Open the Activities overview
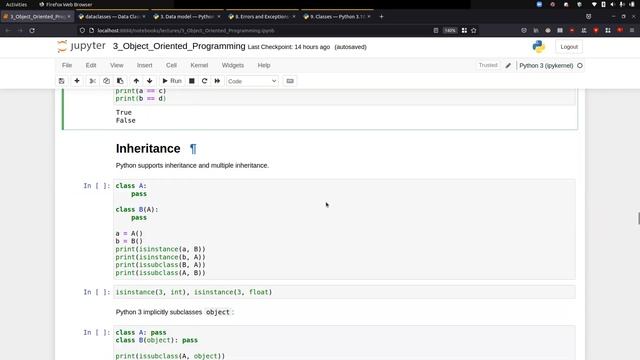 [16, 4]
